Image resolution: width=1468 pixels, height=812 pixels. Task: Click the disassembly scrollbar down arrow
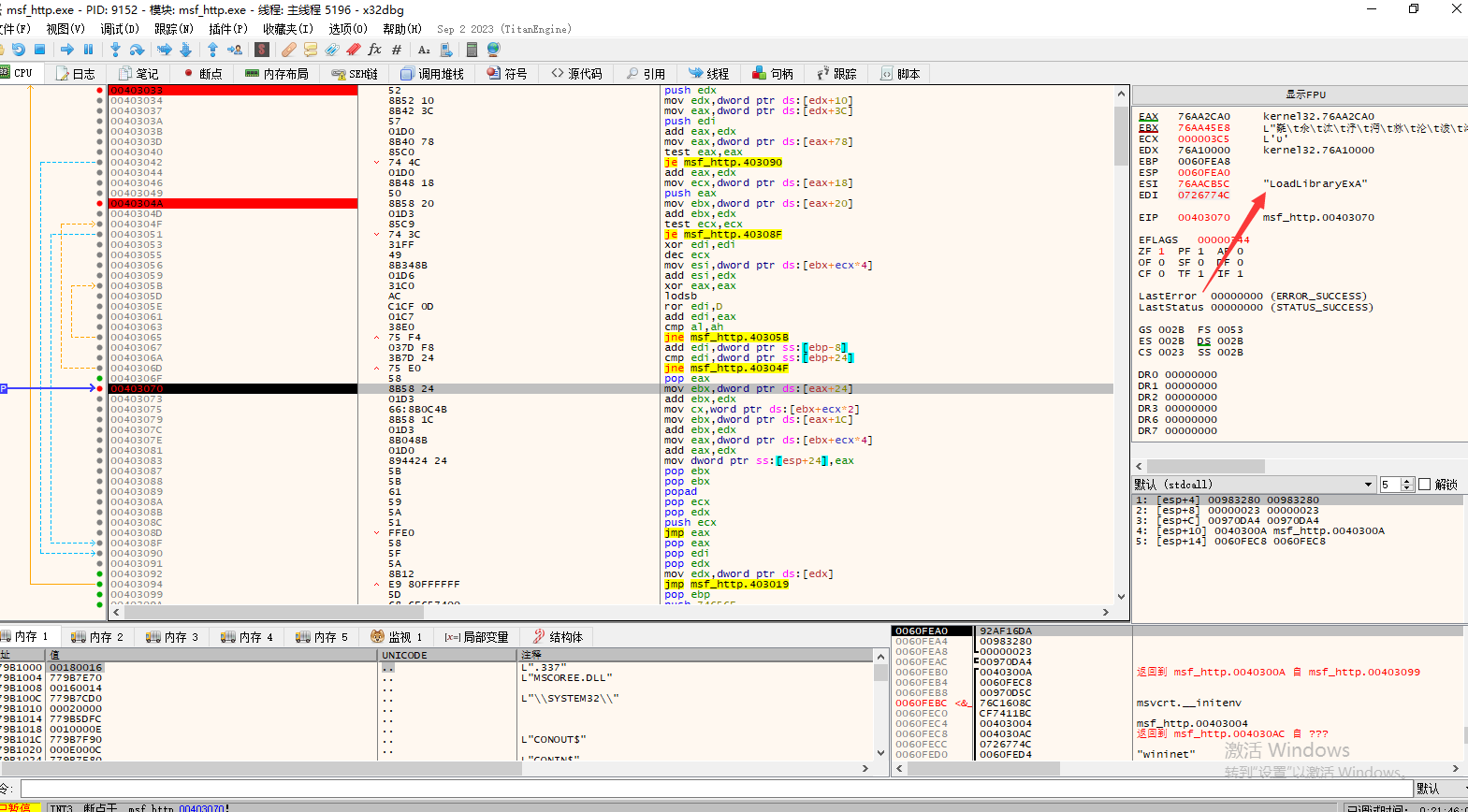click(1121, 596)
